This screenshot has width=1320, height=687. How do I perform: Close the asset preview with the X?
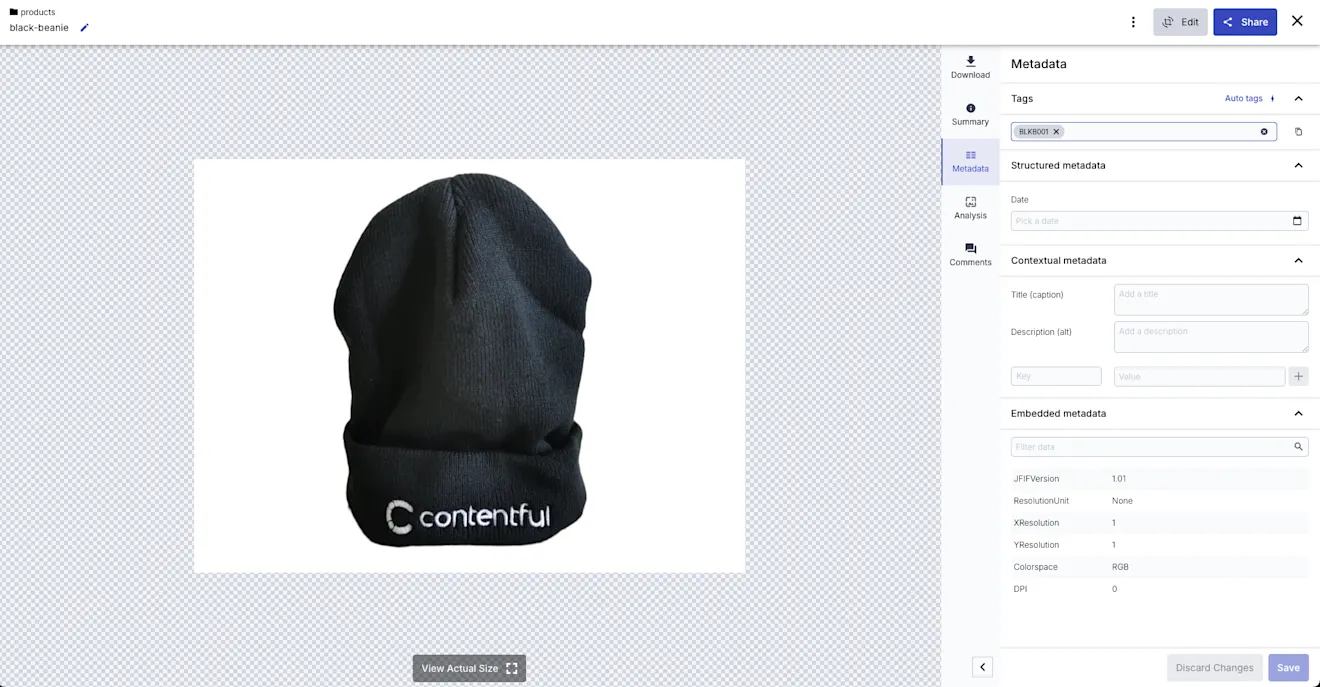(x=1297, y=21)
